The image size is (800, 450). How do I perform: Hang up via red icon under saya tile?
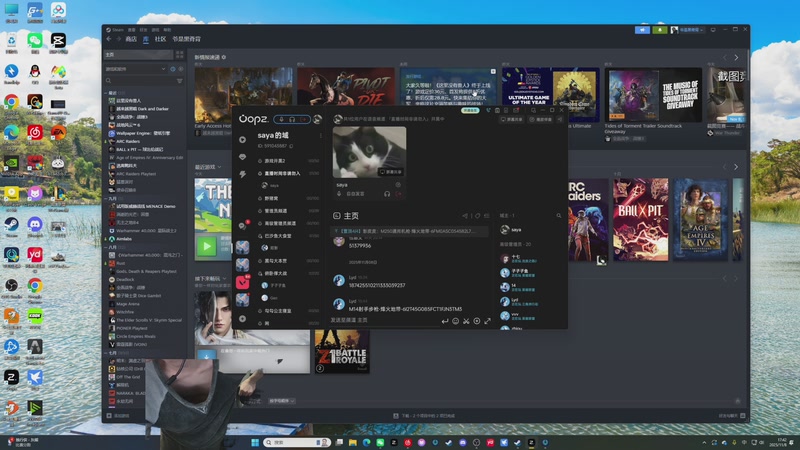pos(398,194)
